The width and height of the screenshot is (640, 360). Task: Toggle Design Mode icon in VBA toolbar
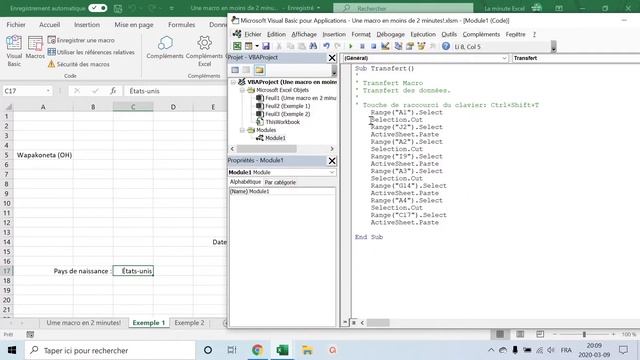tap(385, 47)
